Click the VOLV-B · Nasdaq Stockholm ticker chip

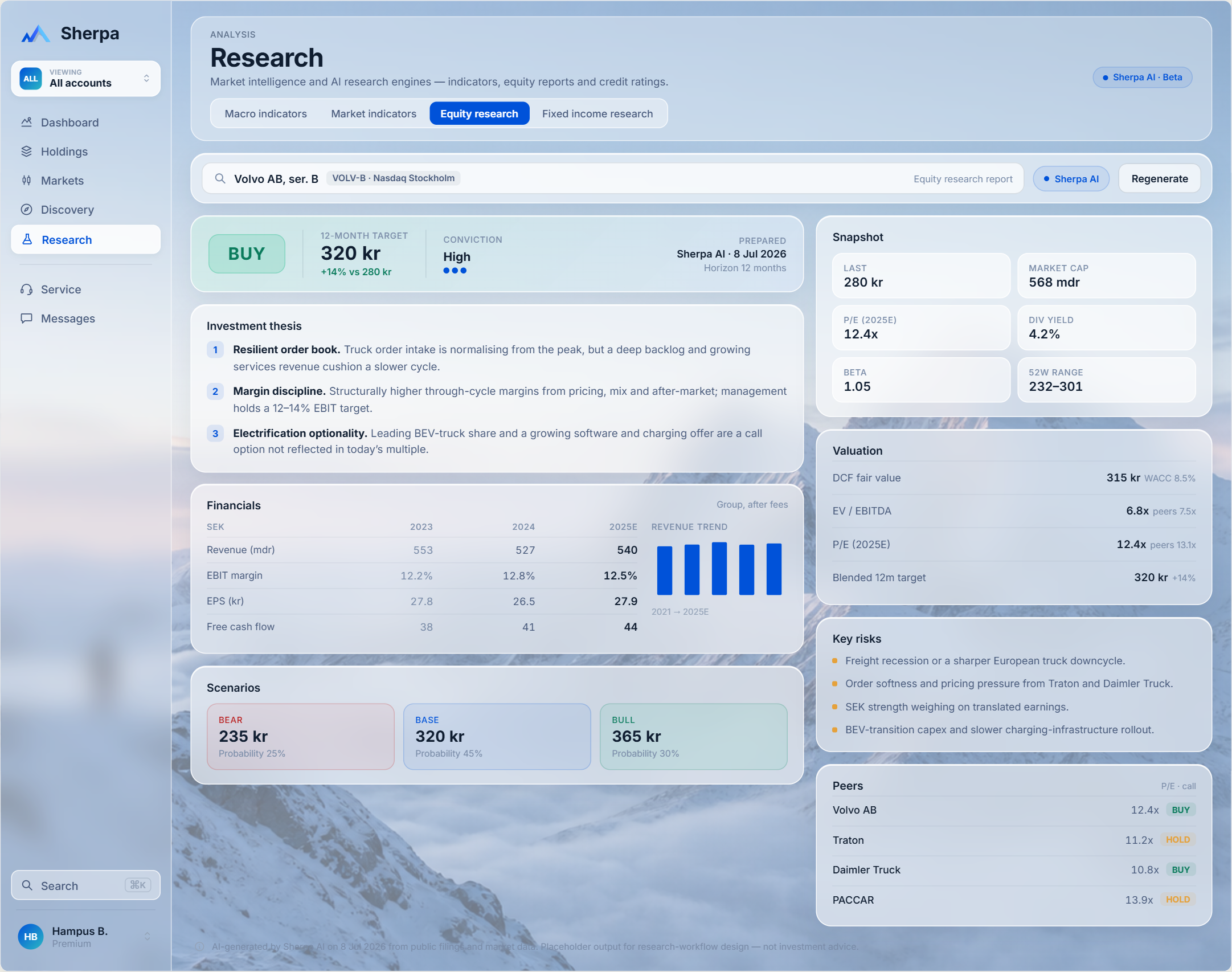coord(393,178)
